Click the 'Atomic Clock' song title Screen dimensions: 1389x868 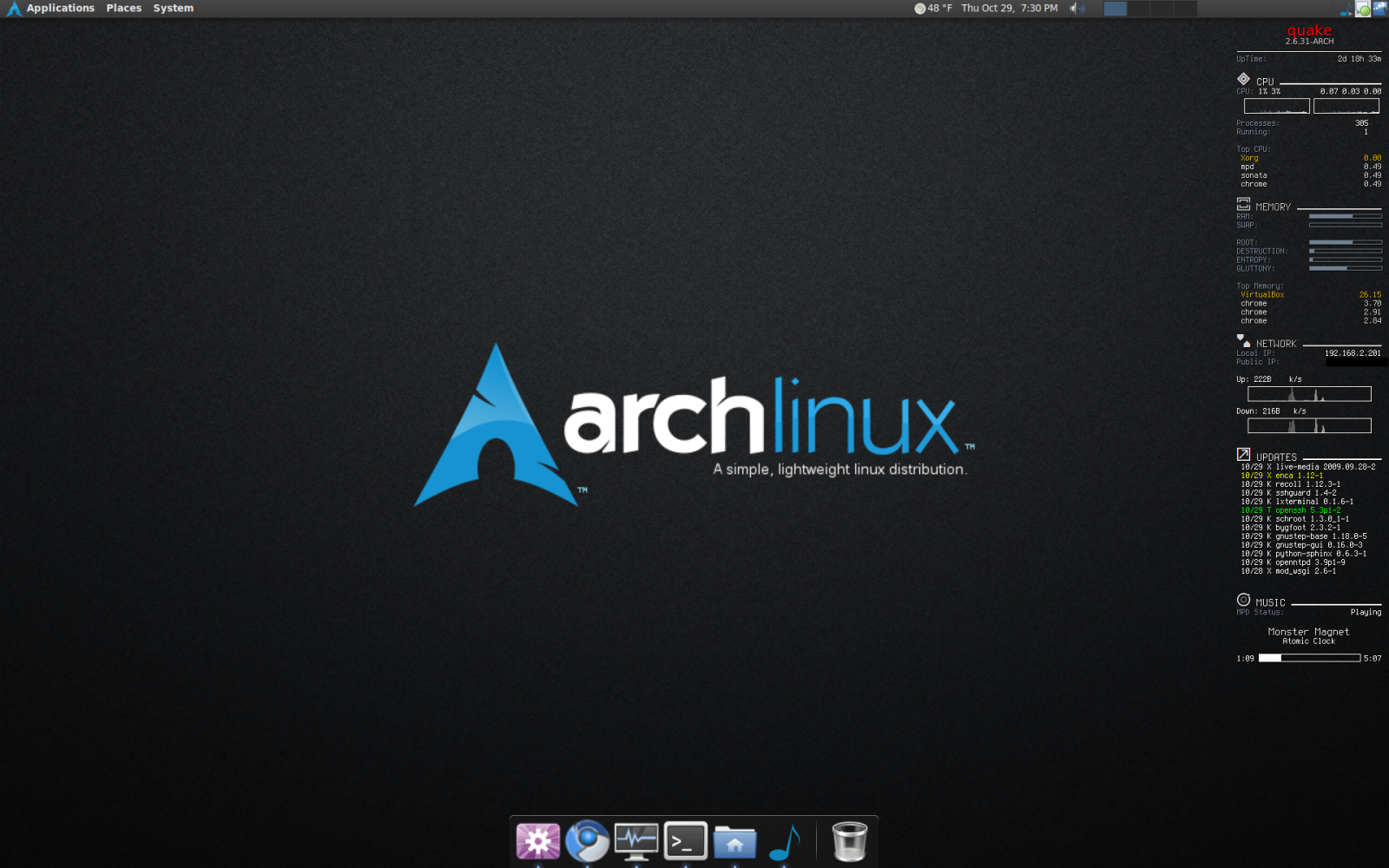(x=1308, y=641)
